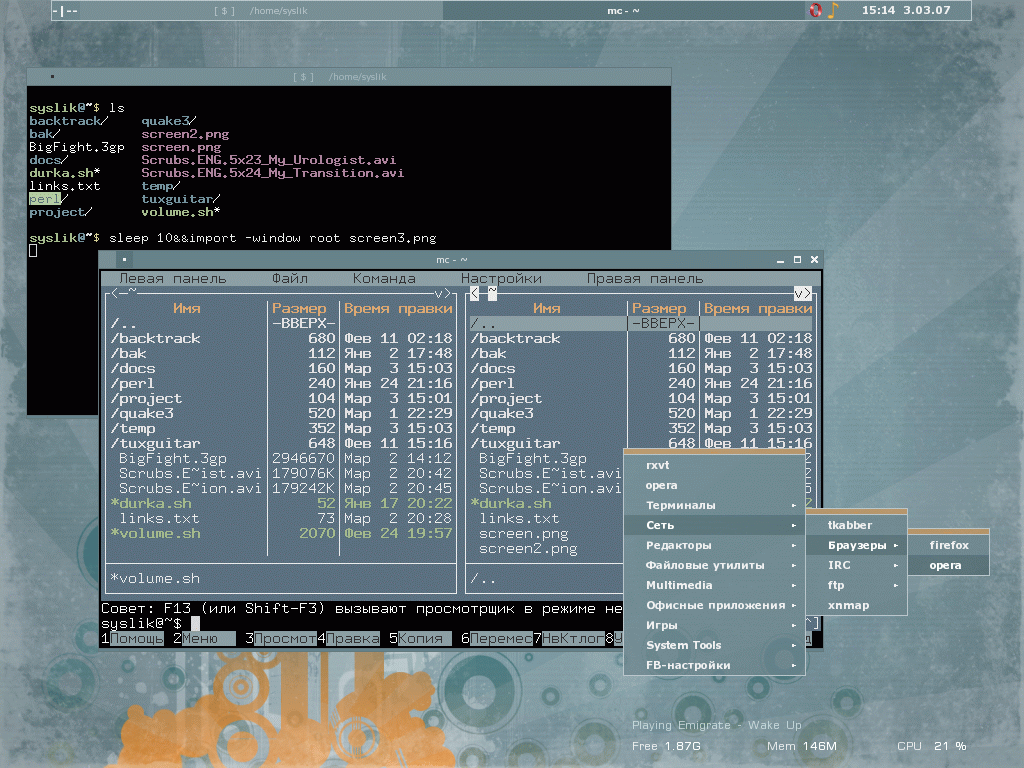The image size is (1024, 768).
Task: Launch opera from the main root menu
Action: (x=714, y=485)
